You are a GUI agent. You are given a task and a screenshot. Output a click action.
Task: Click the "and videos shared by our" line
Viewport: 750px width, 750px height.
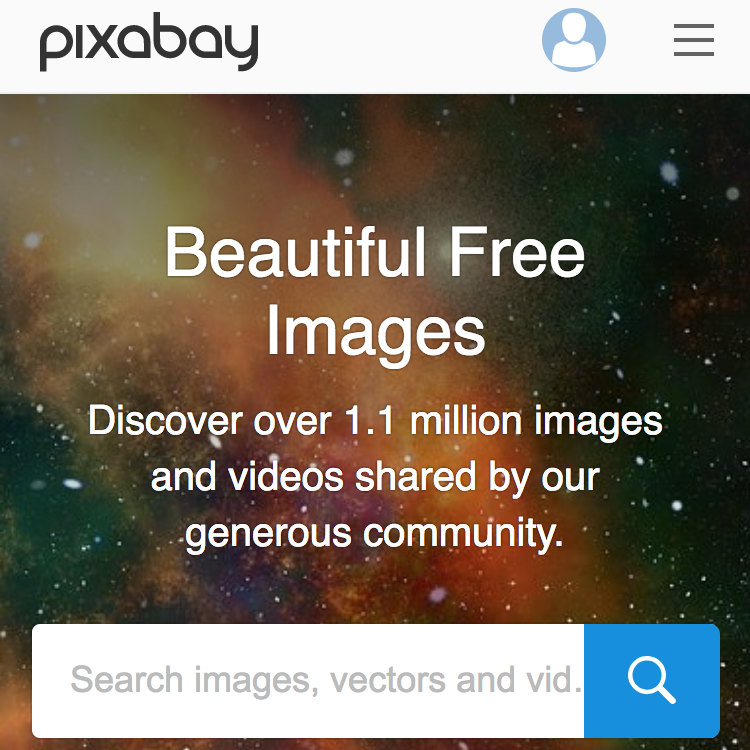pyautogui.click(x=375, y=477)
